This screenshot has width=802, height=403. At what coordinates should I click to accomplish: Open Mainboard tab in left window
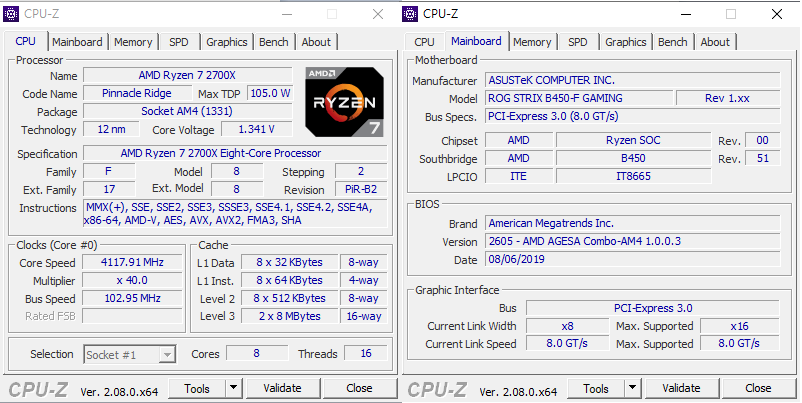point(77,42)
